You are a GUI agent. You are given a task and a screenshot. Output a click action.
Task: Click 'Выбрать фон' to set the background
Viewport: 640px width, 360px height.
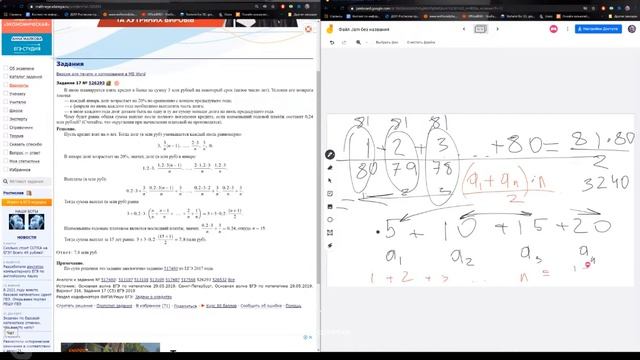pos(387,42)
